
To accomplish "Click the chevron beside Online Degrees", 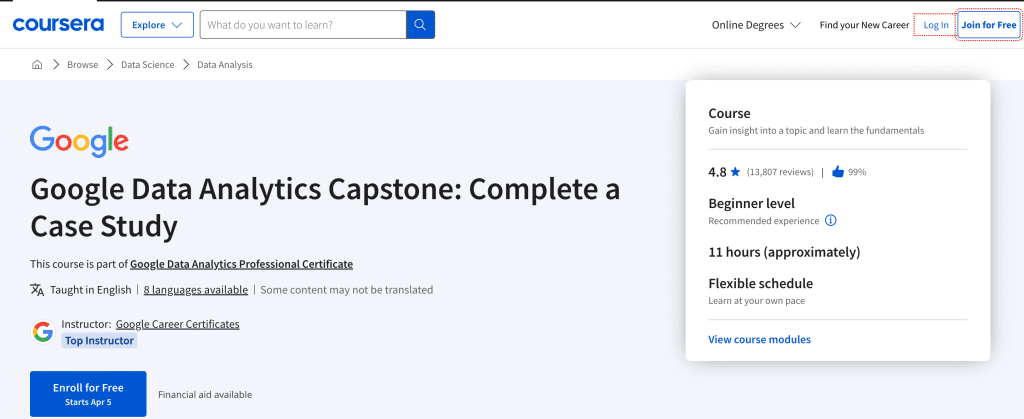I will [x=795, y=25].
